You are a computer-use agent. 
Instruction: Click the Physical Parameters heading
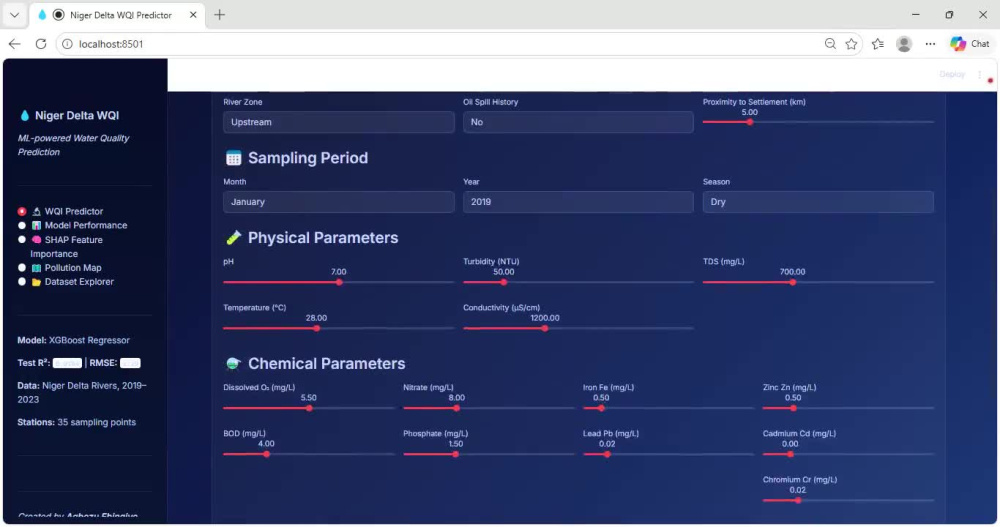pyautogui.click(x=323, y=238)
